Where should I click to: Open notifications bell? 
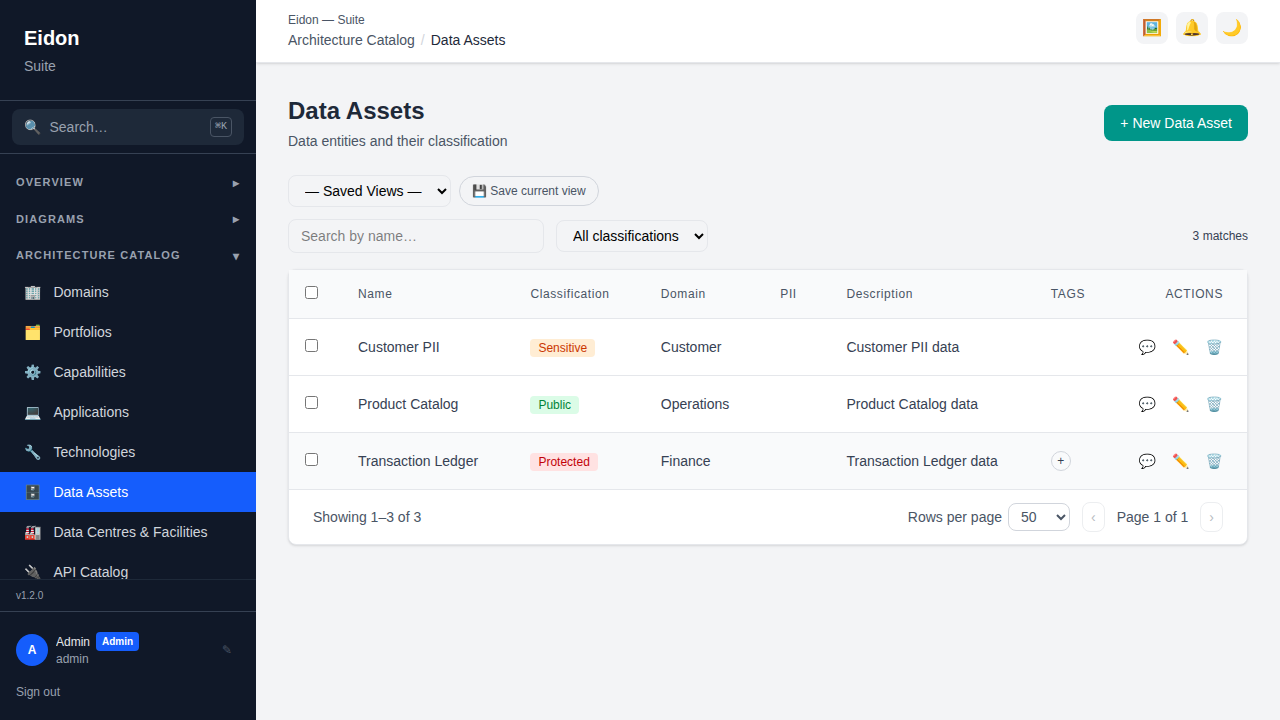[1192, 28]
